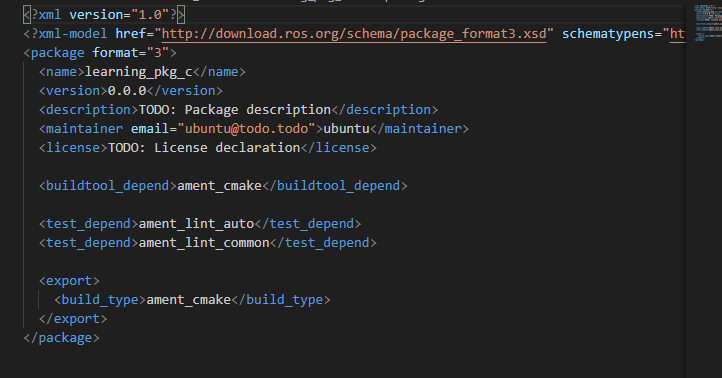Click 'ament_cmake' in the build_type line
722x378 pixels.
click(189, 300)
